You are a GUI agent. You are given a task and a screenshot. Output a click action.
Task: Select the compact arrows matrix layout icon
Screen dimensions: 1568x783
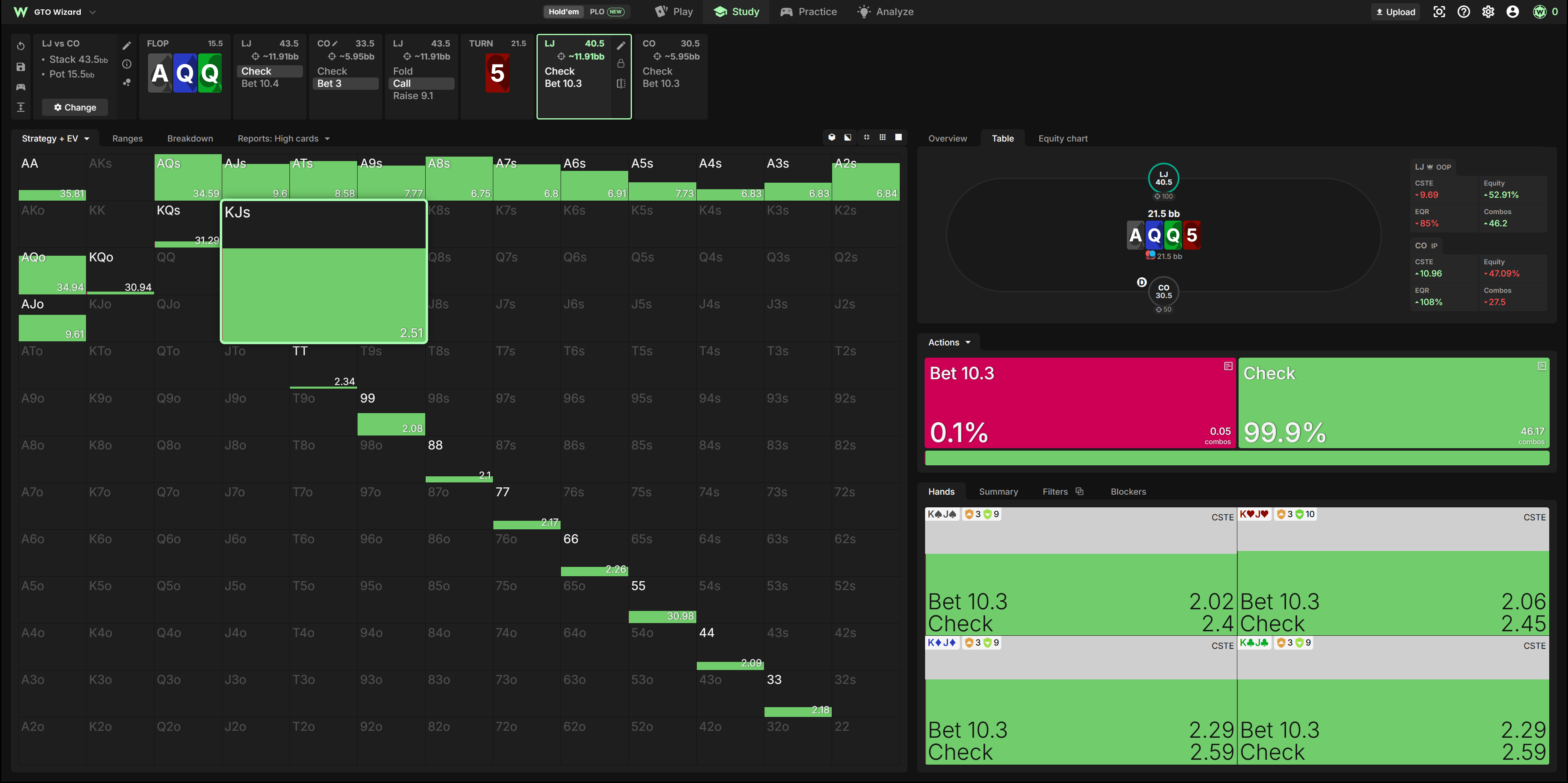tap(866, 137)
